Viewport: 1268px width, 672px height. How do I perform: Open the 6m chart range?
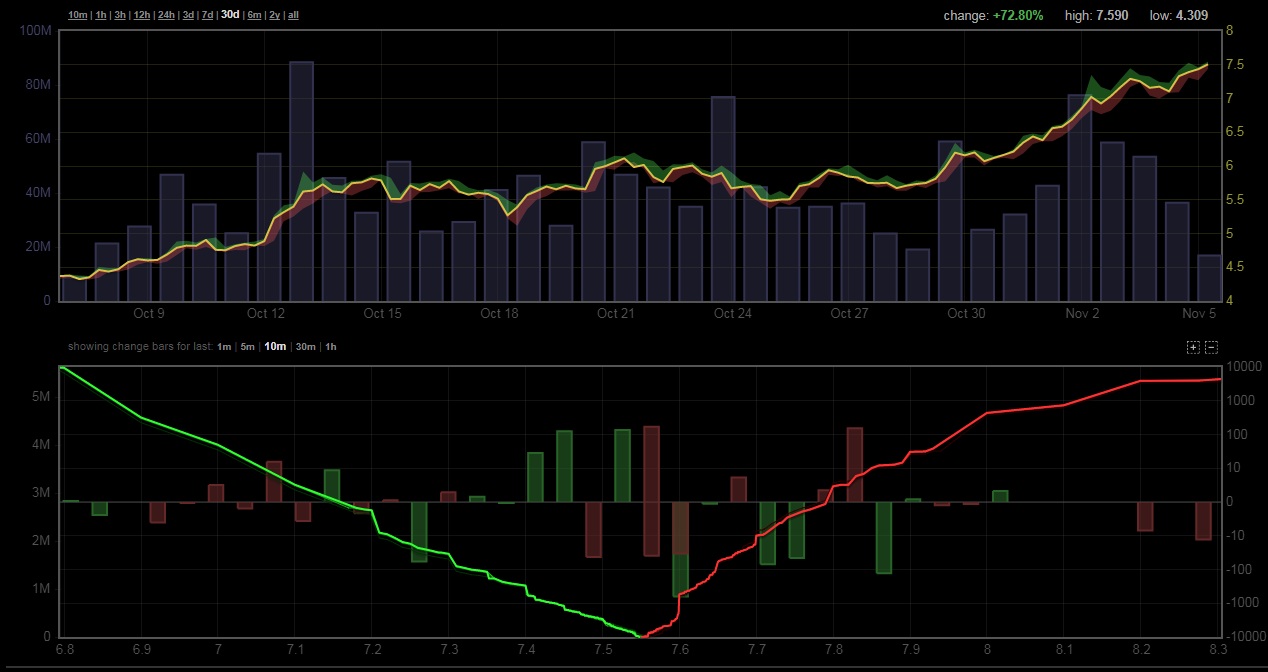point(254,15)
